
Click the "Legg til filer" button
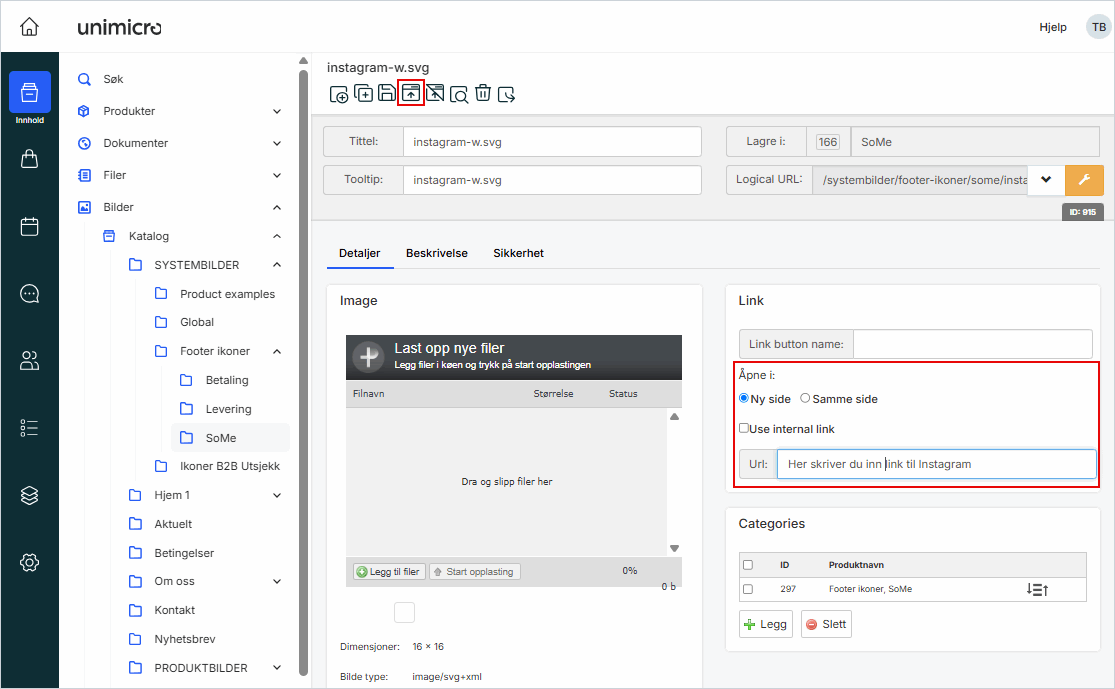[x=388, y=572]
